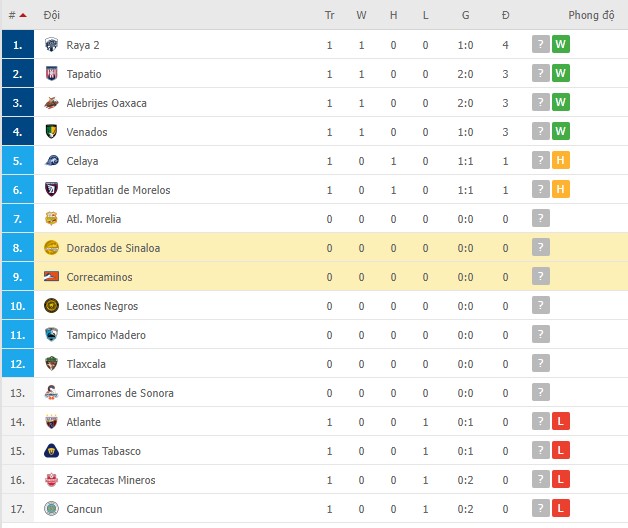
Task: Sort standings by the W wins column
Action: pos(361,16)
